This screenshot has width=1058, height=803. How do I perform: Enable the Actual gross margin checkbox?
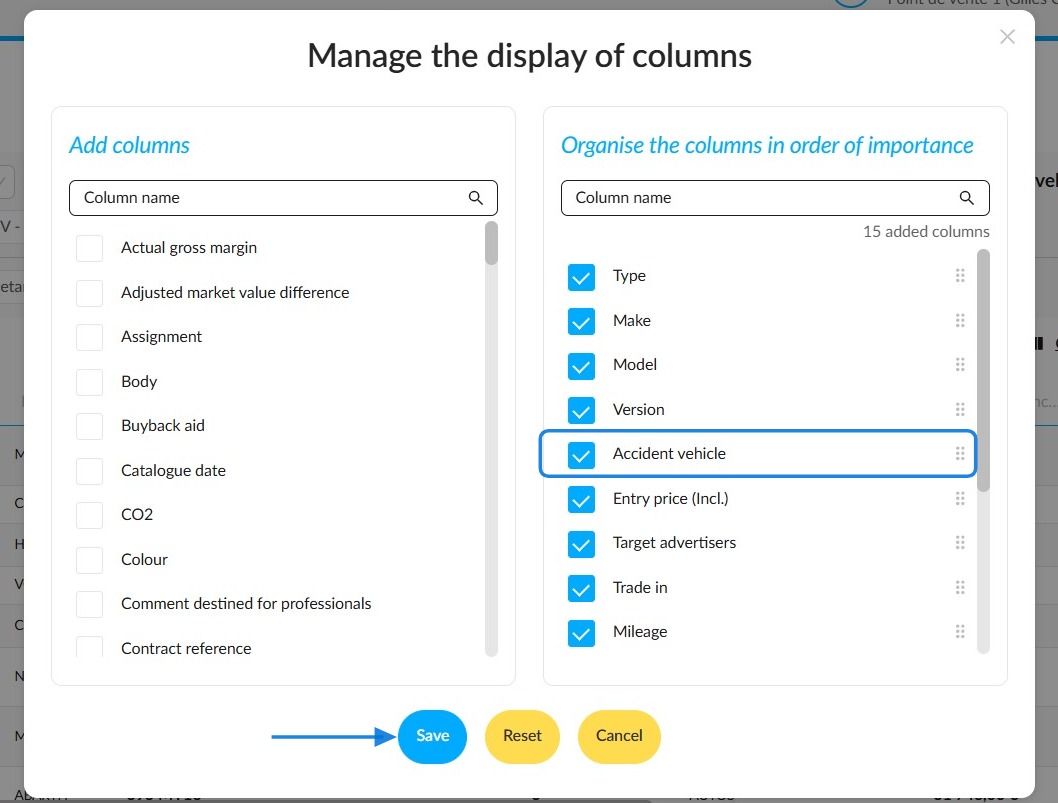pos(89,248)
